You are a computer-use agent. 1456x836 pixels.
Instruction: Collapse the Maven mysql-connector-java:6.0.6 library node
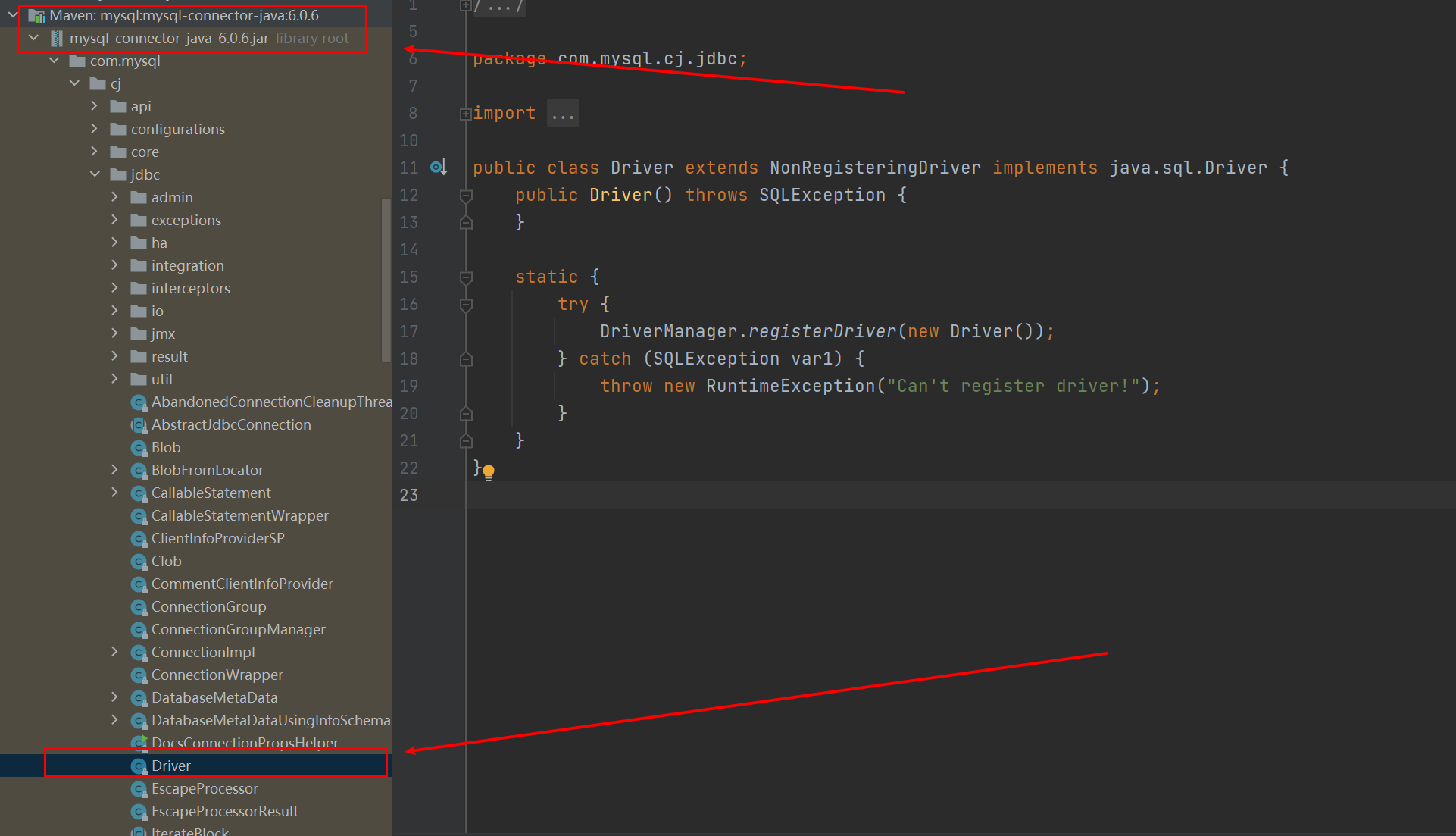pos(13,15)
